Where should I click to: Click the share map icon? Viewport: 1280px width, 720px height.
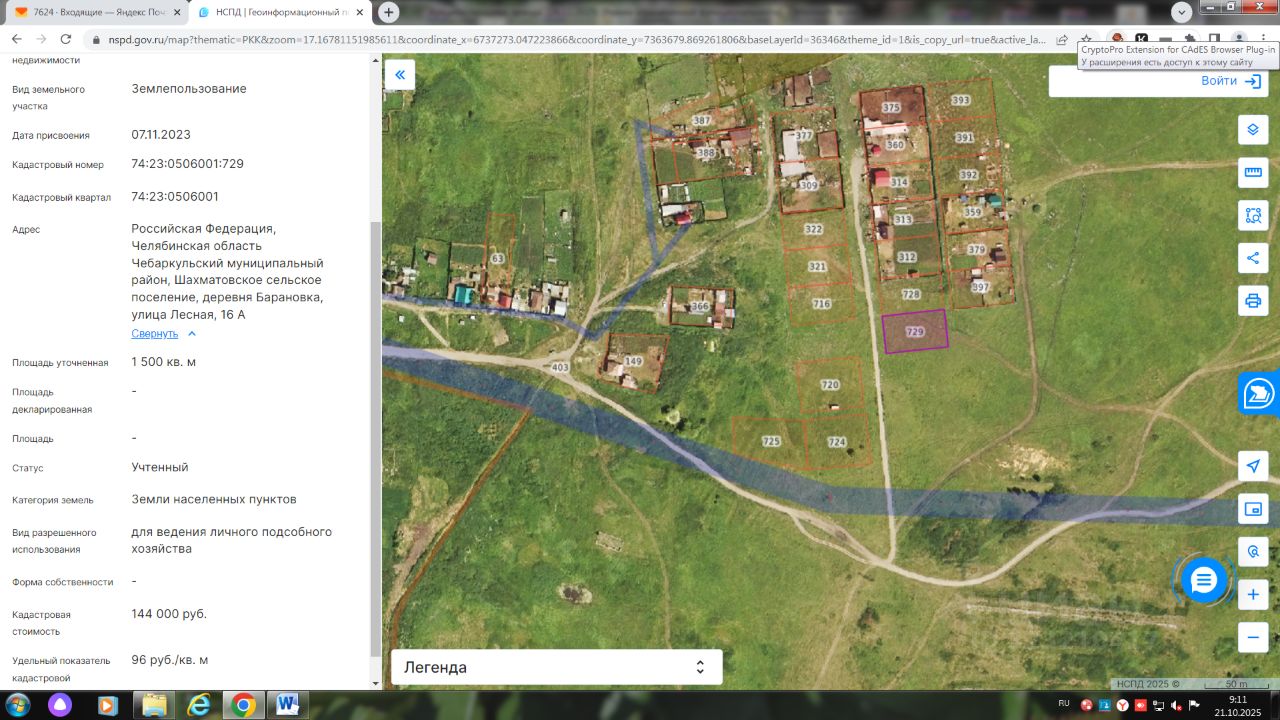[1253, 258]
